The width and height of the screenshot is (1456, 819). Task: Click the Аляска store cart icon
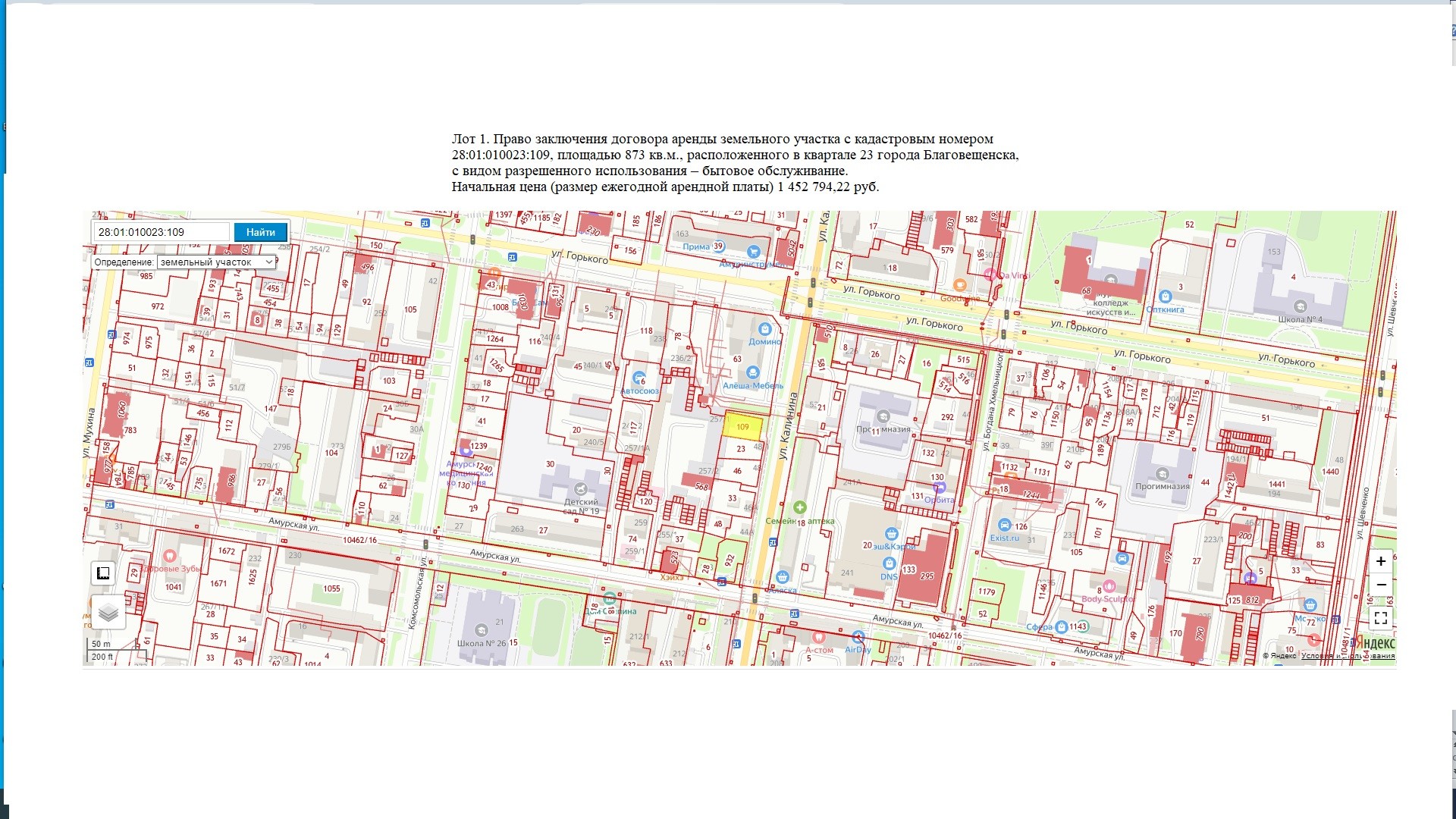coord(783,578)
